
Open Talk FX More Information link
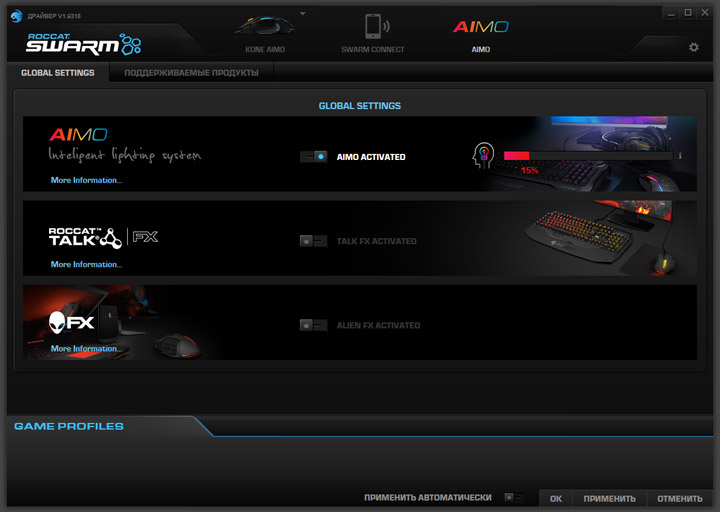86,264
